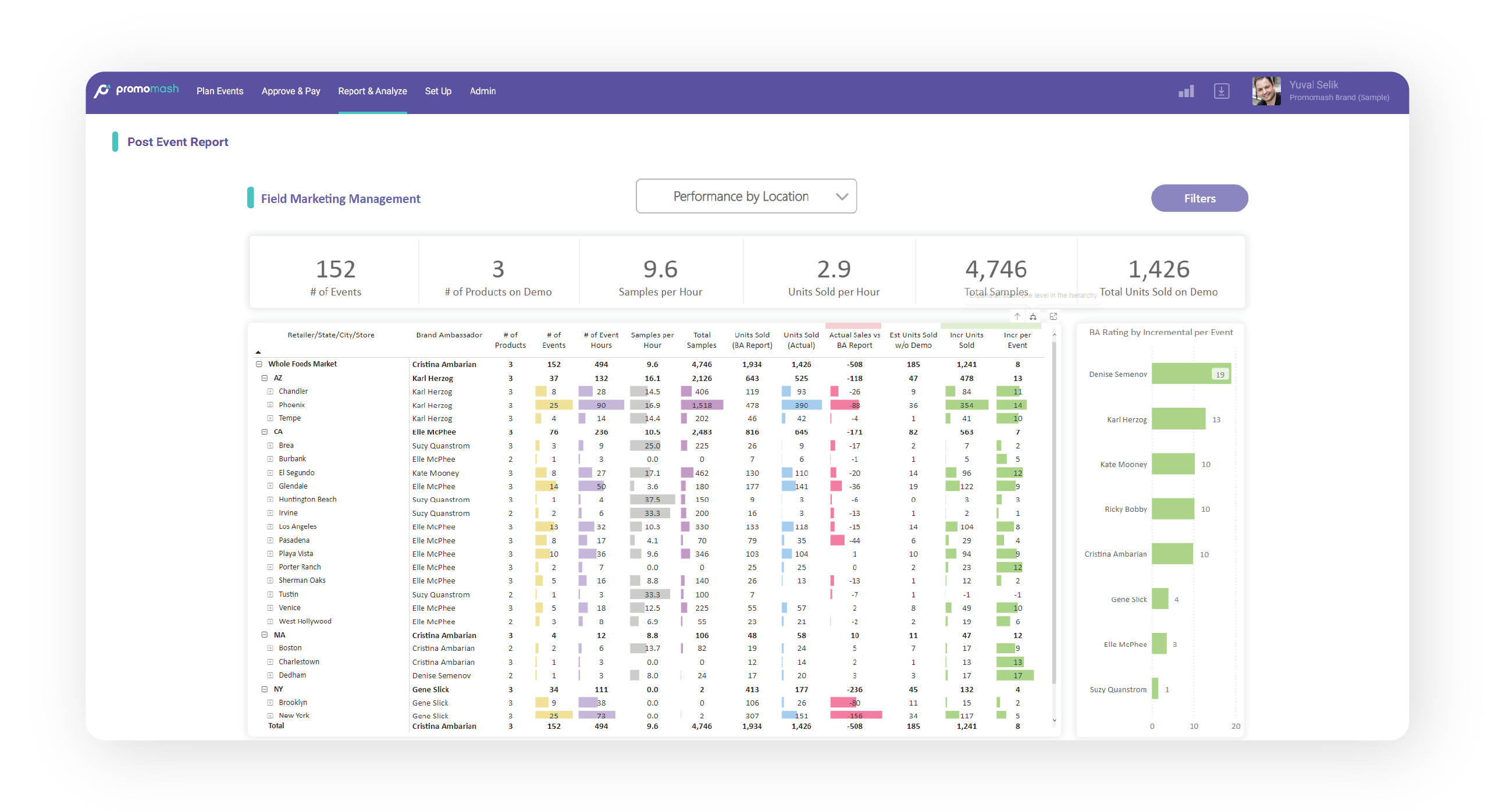Click the download icon in header
Screen dimensions: 1495x812
point(1222,91)
